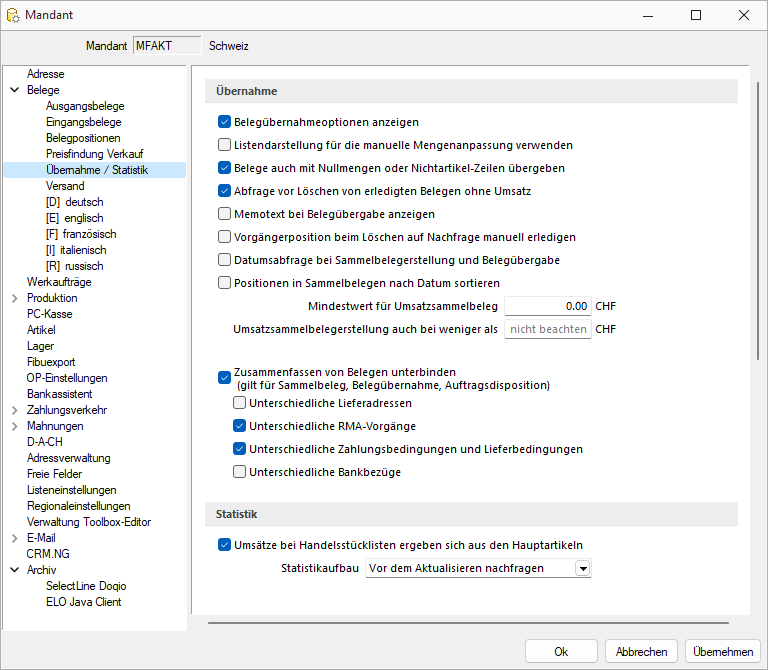The image size is (768, 670).
Task: Expand the Produktion tree node
Action: [15, 298]
